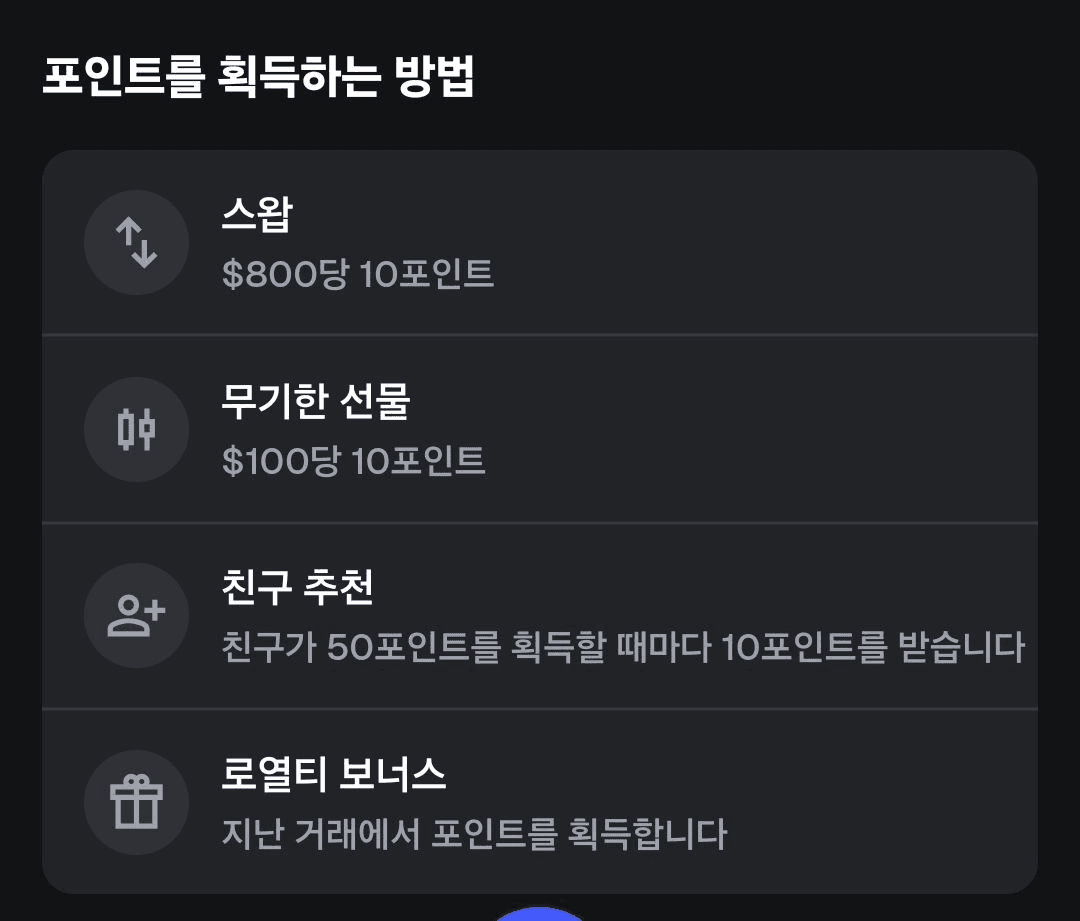The image size is (1080, 921).
Task: Tap the points earning methods card
Action: (x=540, y=520)
